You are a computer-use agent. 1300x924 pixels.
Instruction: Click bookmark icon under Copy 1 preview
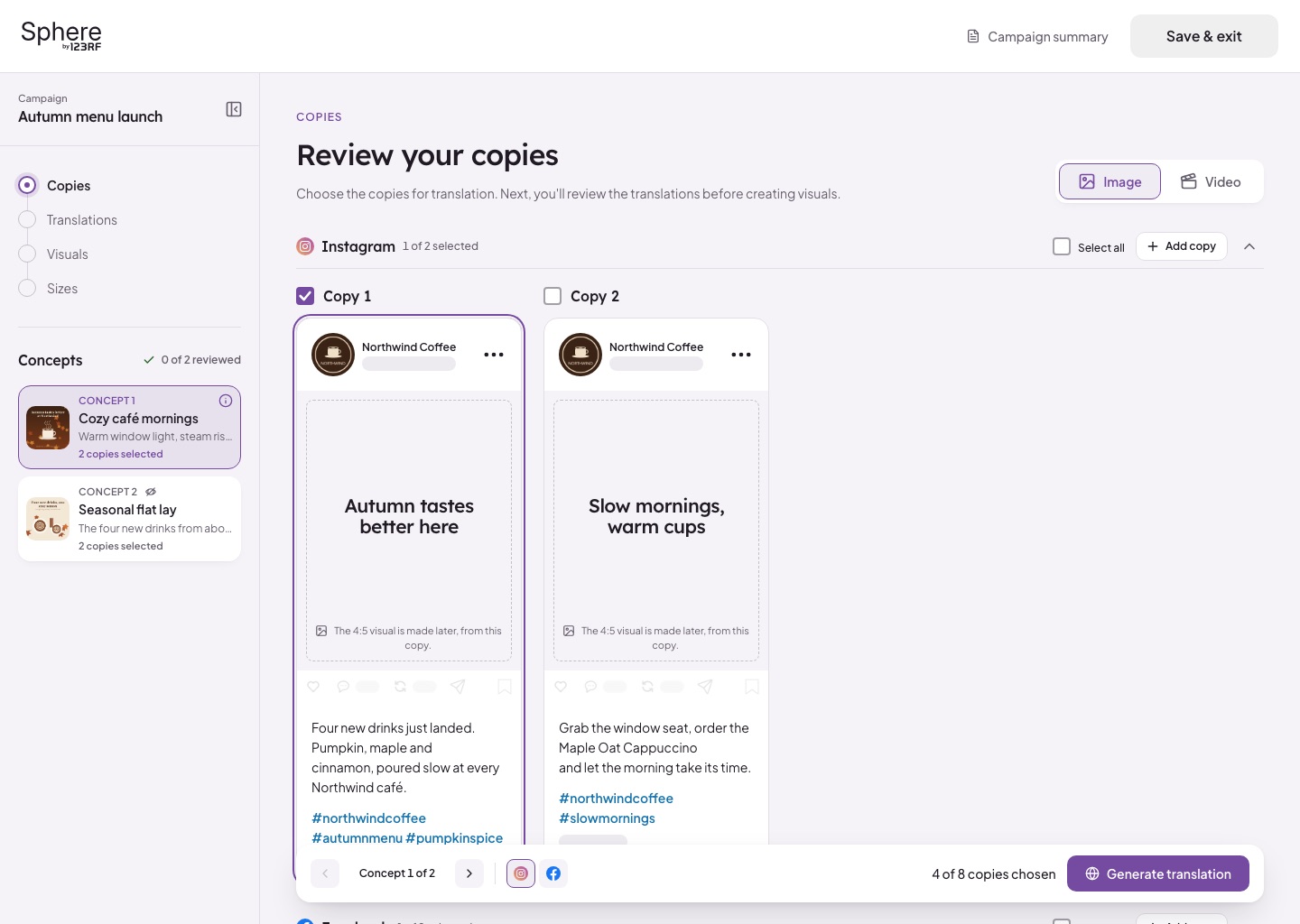(x=505, y=687)
